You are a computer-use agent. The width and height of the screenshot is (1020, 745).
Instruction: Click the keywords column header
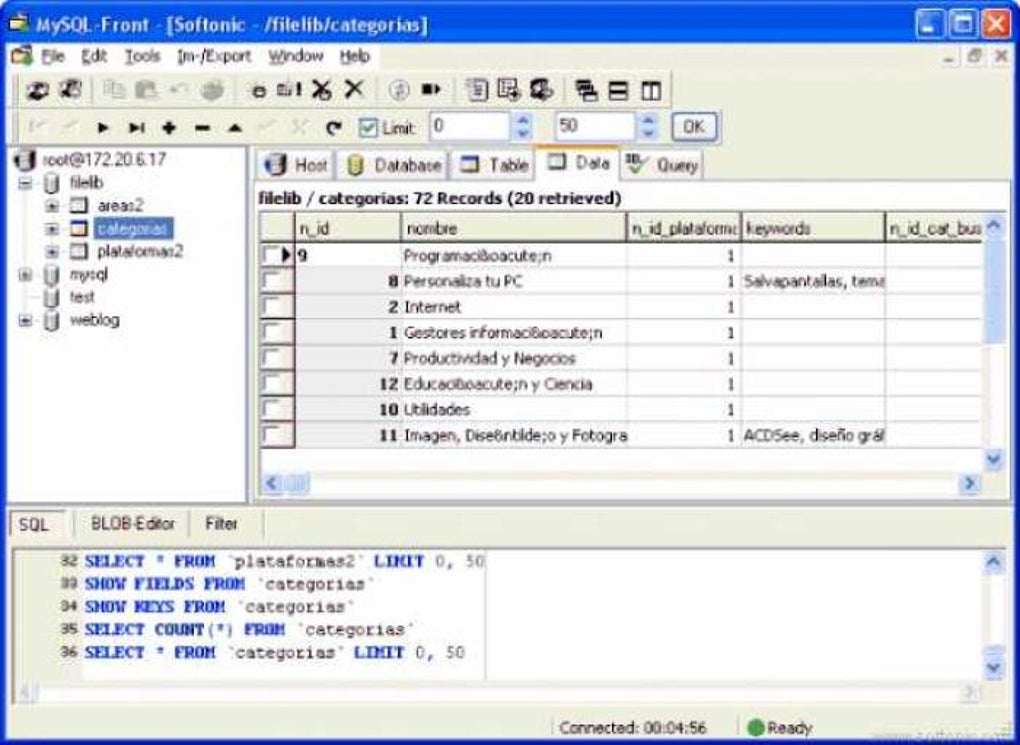click(x=812, y=228)
